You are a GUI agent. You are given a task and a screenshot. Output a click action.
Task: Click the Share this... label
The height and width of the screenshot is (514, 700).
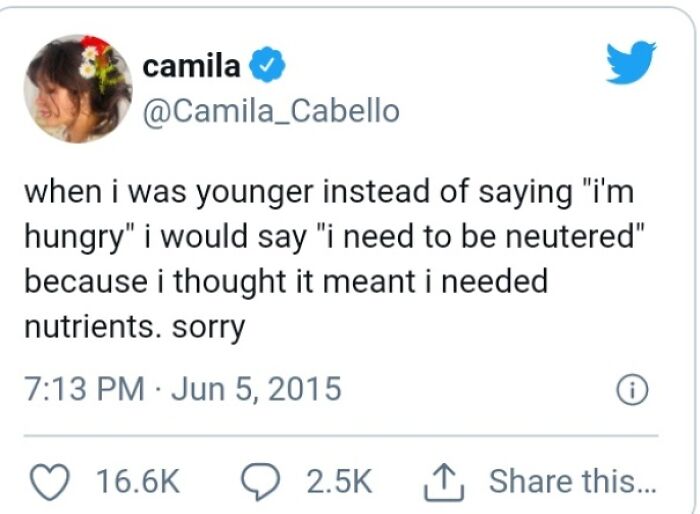pos(573,481)
